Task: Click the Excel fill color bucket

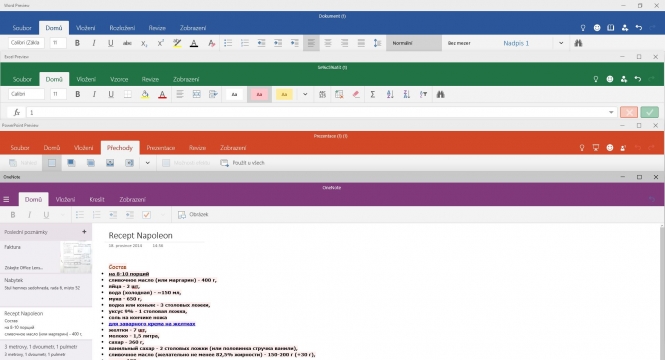Action: pos(145,95)
